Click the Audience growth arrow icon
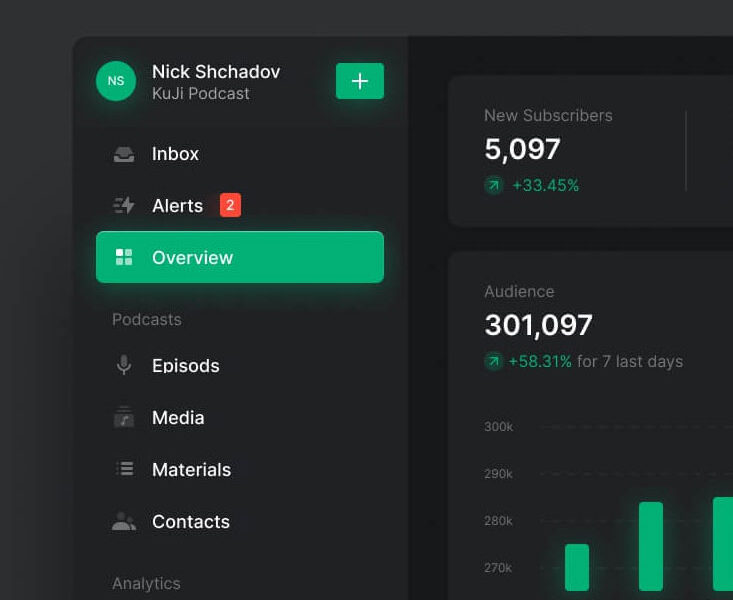The height and width of the screenshot is (600, 733). [x=494, y=361]
